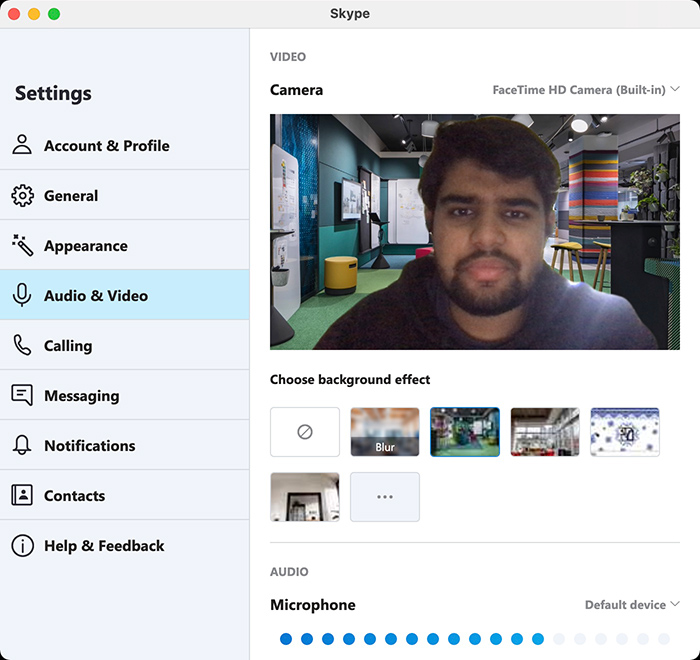Select the no background effect option

[305, 432]
